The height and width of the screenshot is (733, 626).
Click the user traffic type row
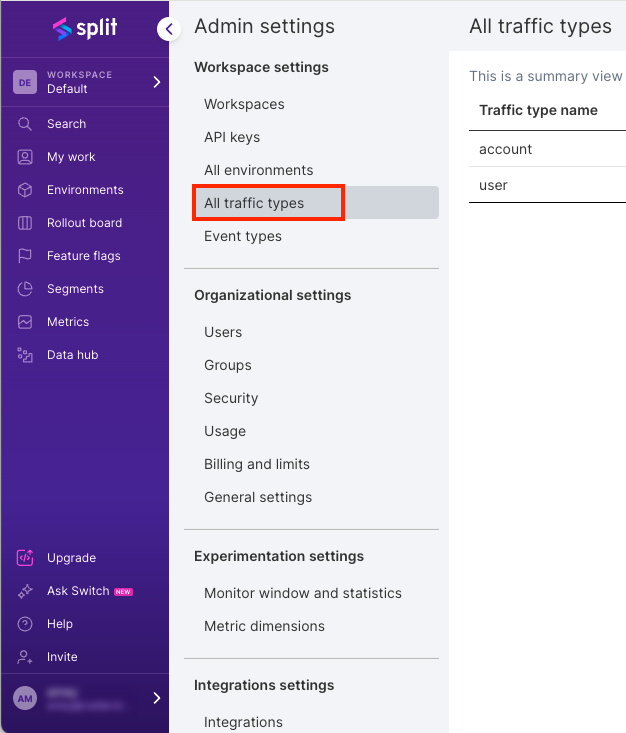[547, 185]
